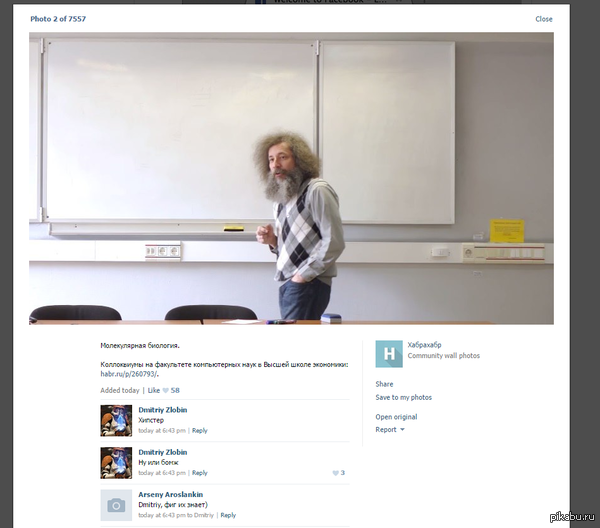Reply to the Хипстер comment
Screen dimensions: 600x528
point(200,430)
